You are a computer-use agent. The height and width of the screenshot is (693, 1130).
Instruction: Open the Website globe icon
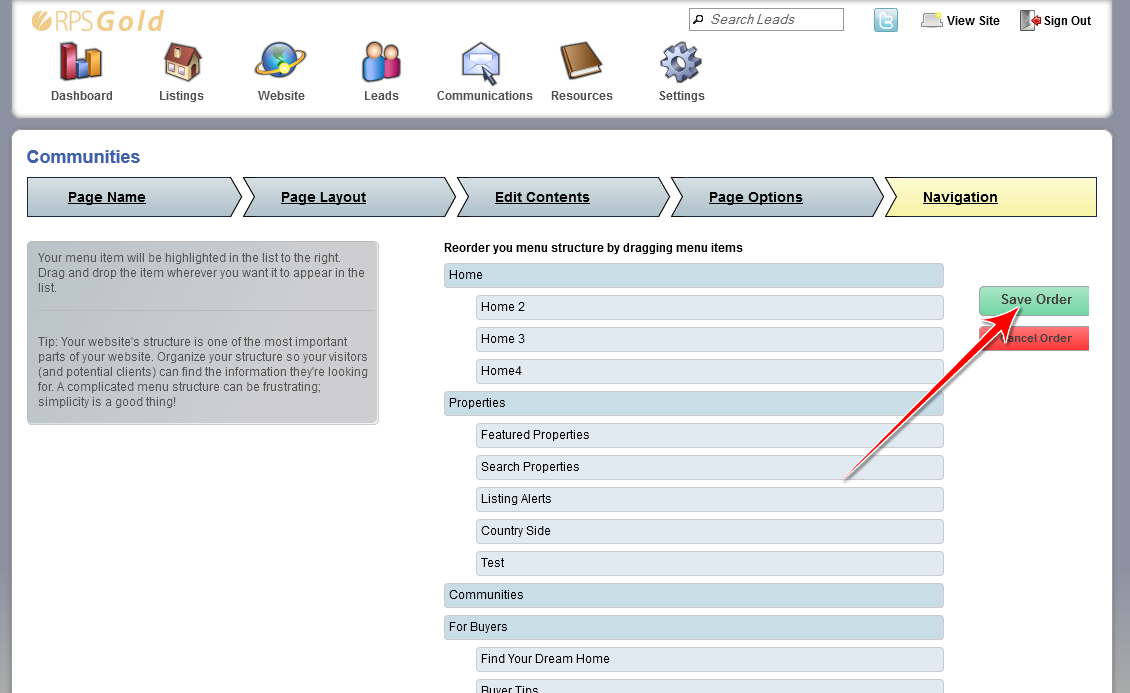(x=280, y=61)
